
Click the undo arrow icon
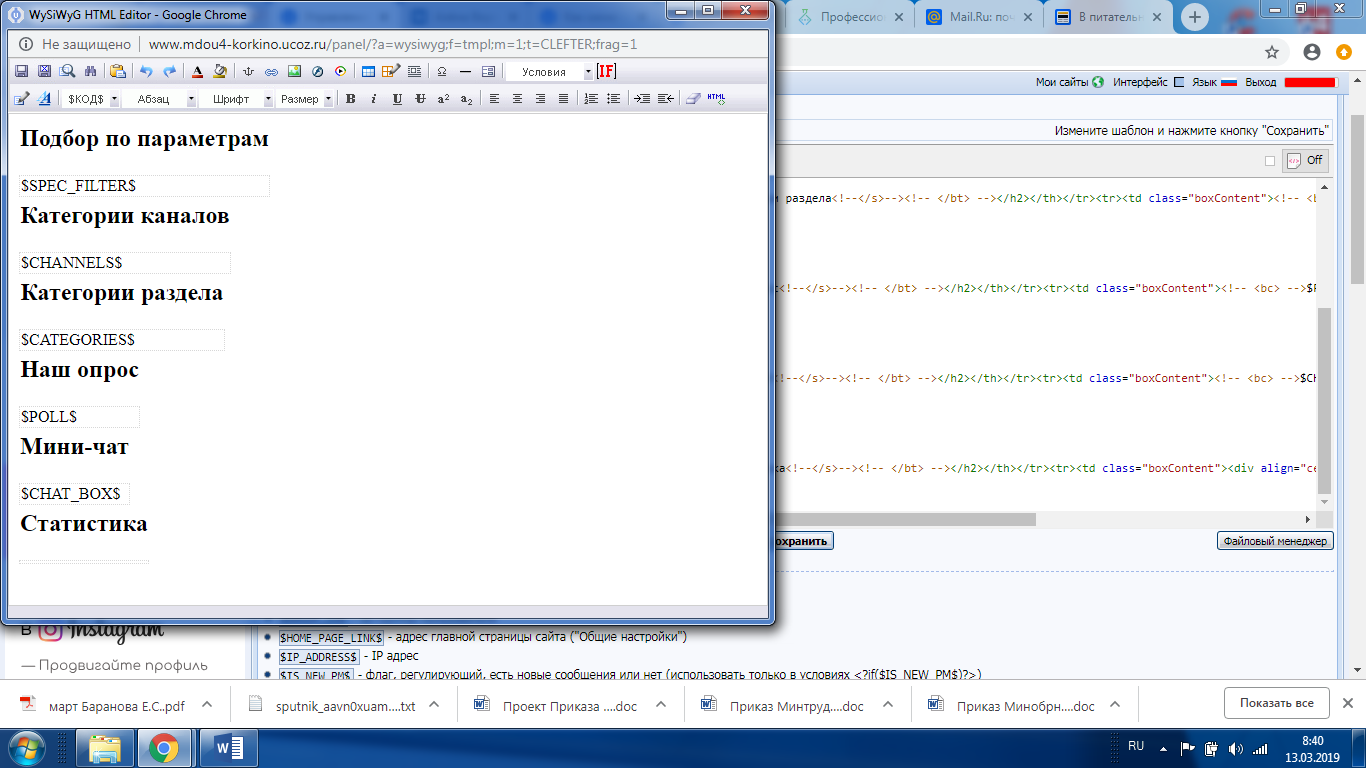tap(147, 72)
